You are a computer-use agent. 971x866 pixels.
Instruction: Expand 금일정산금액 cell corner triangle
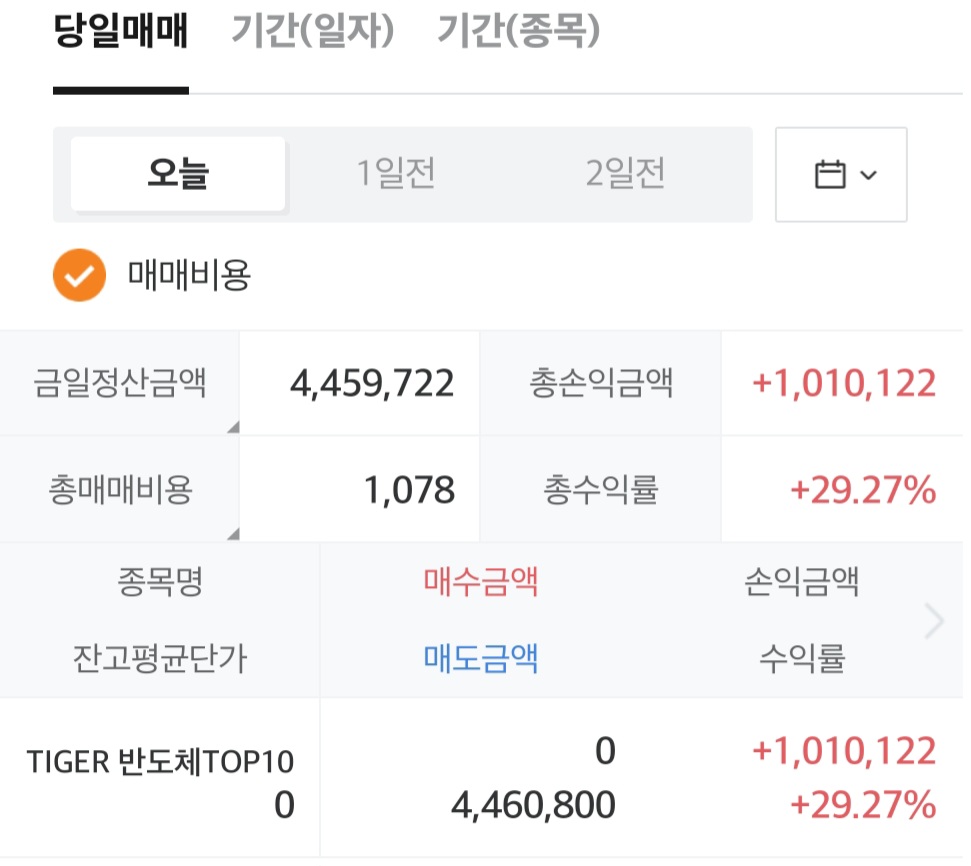233,428
